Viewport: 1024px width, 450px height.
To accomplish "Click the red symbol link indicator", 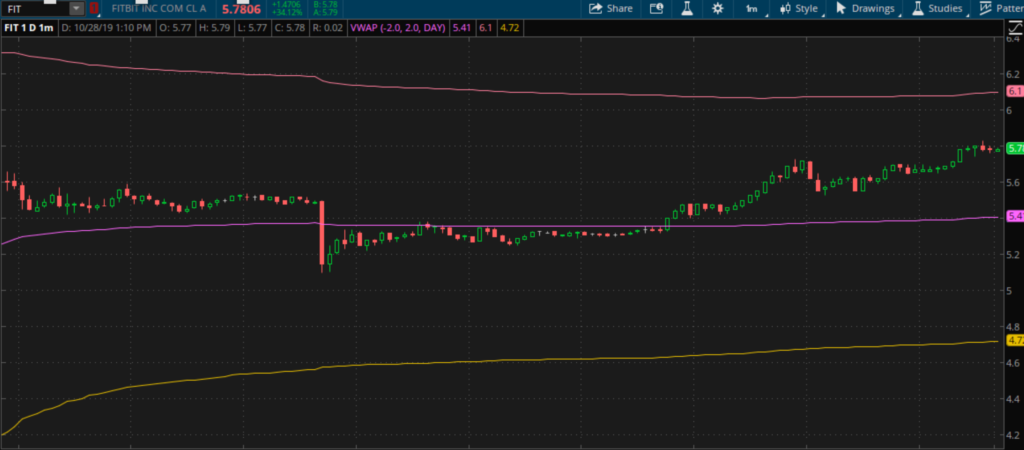I will tap(94, 8).
